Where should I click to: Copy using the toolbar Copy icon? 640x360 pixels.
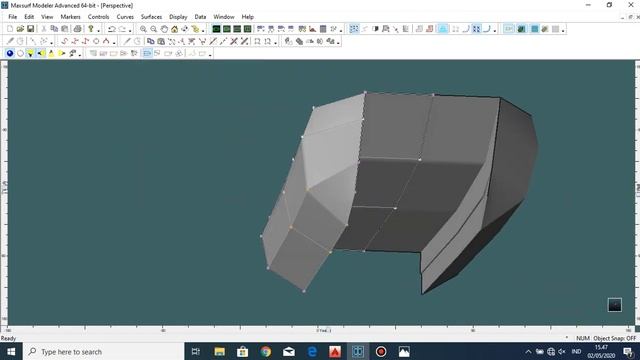[x=54, y=29]
